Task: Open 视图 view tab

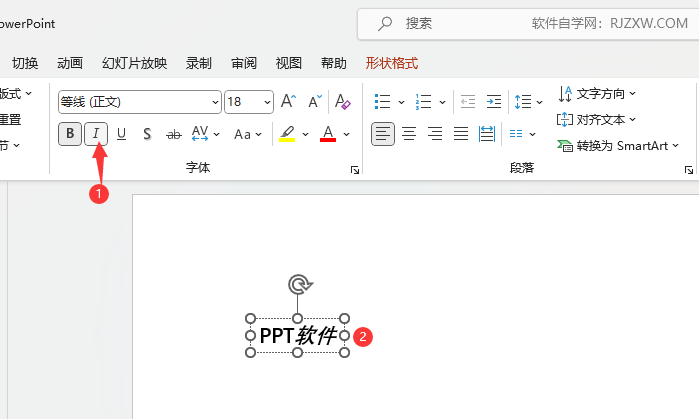Action: click(x=289, y=63)
